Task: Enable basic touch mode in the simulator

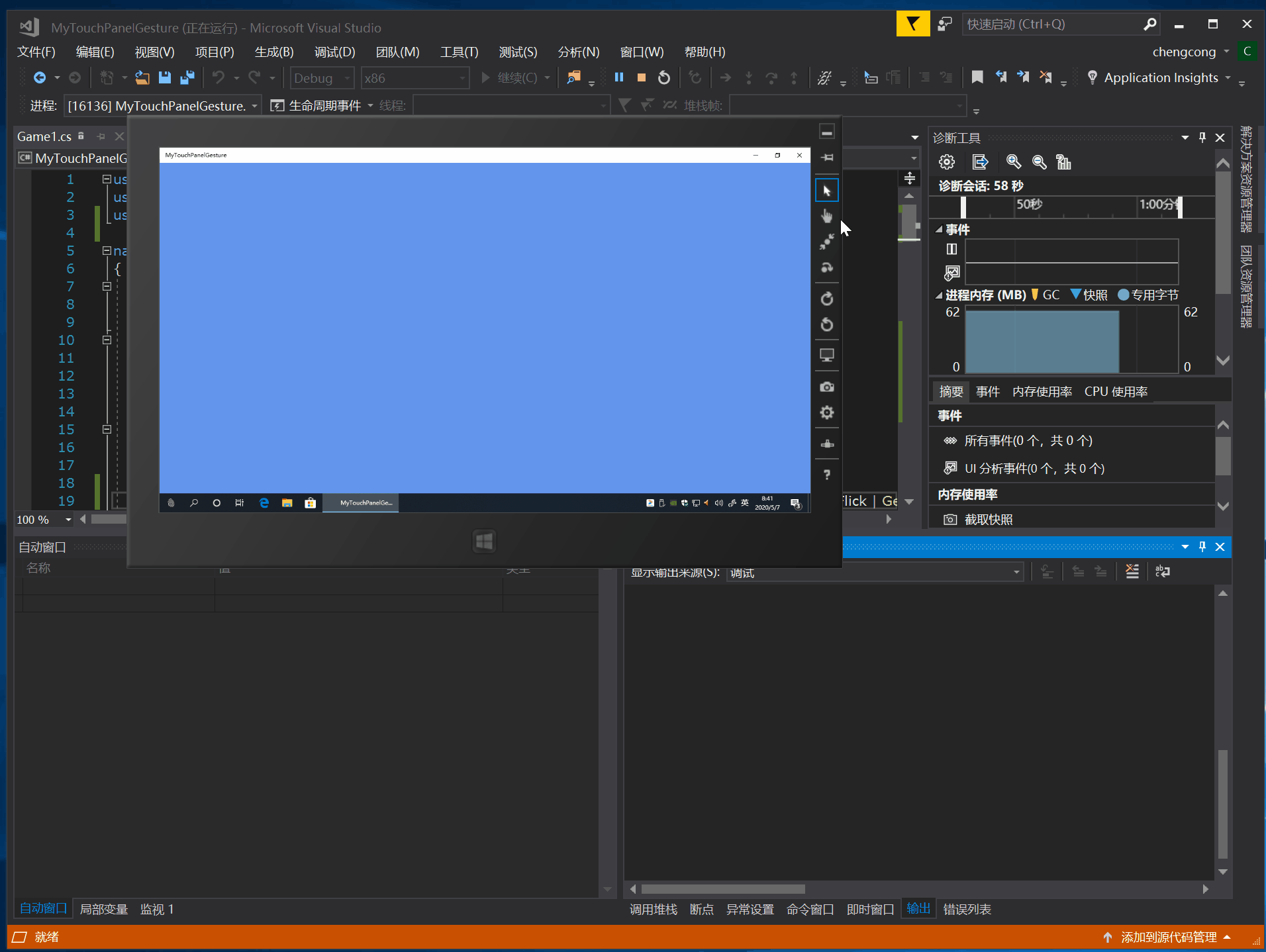Action: 826,216
